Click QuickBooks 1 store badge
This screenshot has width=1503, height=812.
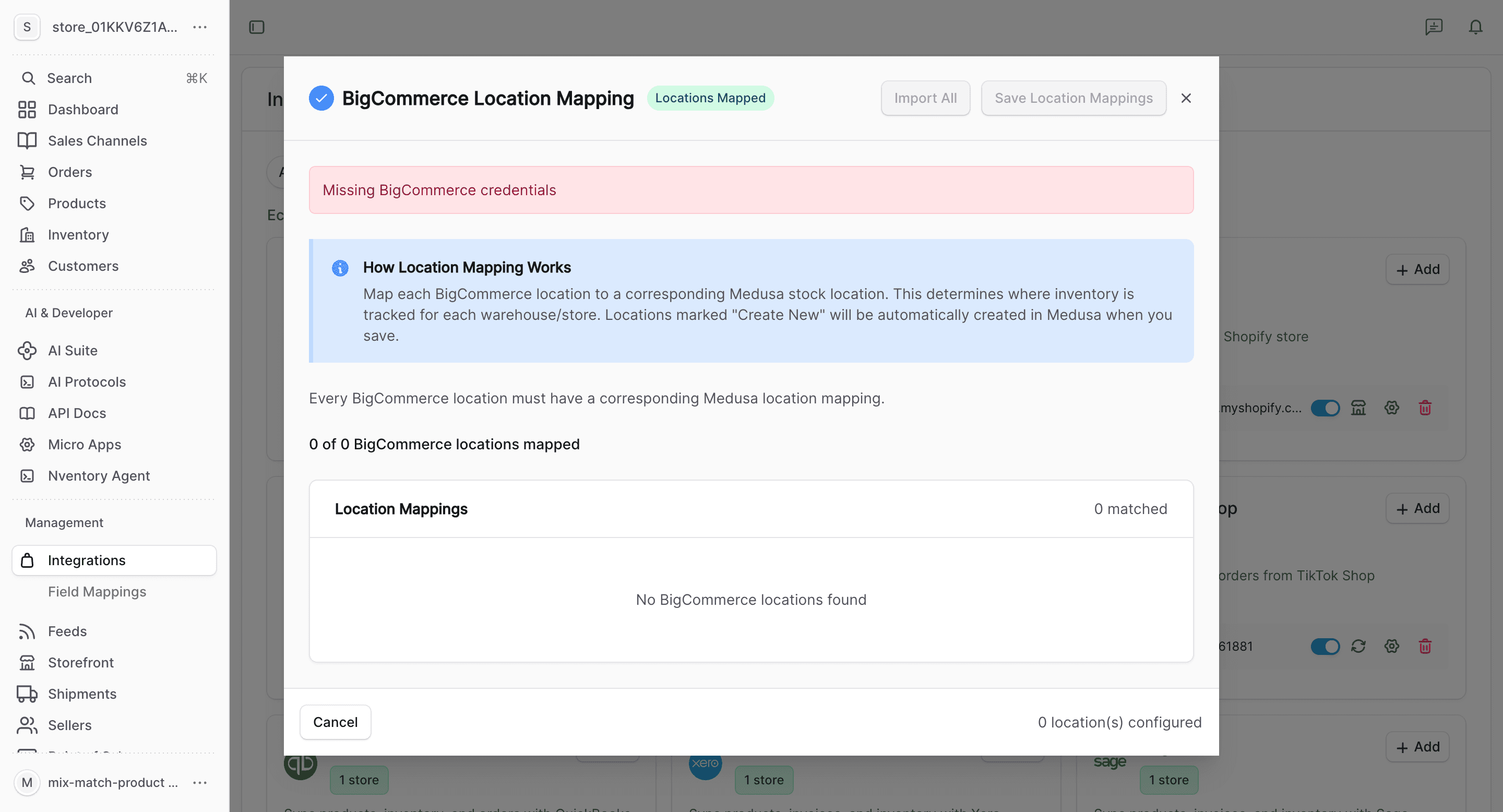tap(359, 780)
